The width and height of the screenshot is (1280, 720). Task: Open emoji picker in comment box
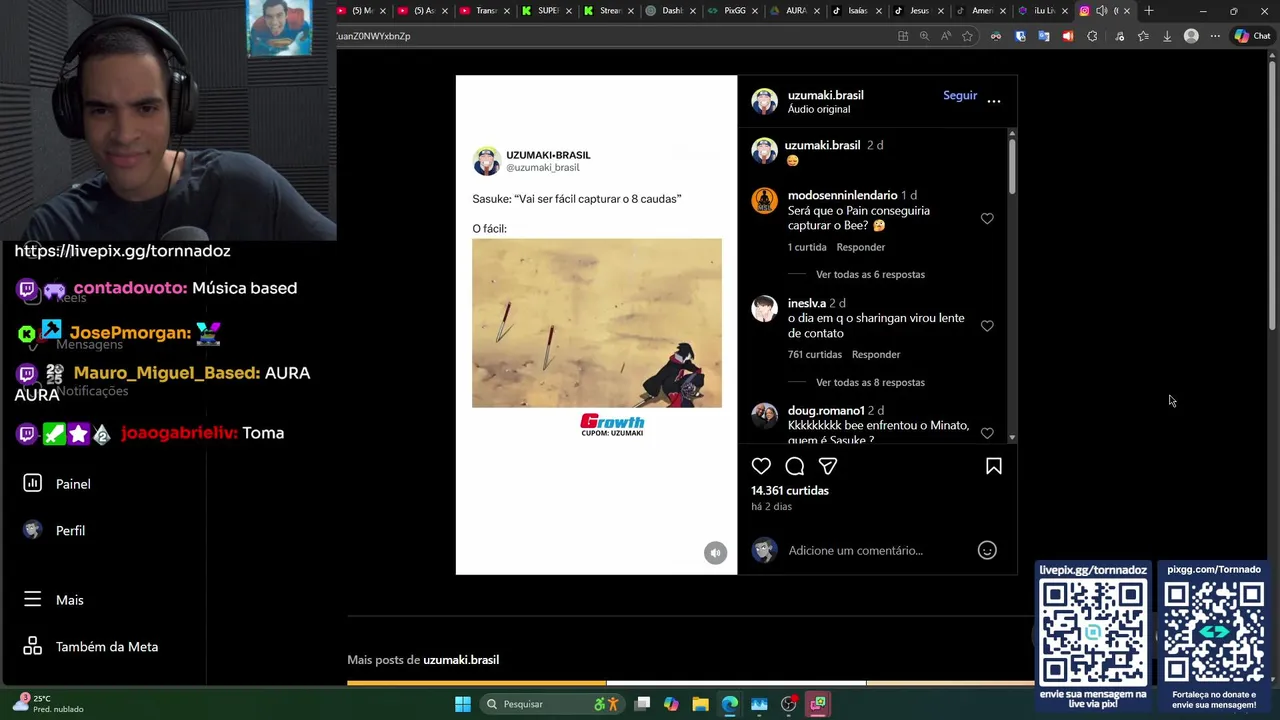[987, 550]
